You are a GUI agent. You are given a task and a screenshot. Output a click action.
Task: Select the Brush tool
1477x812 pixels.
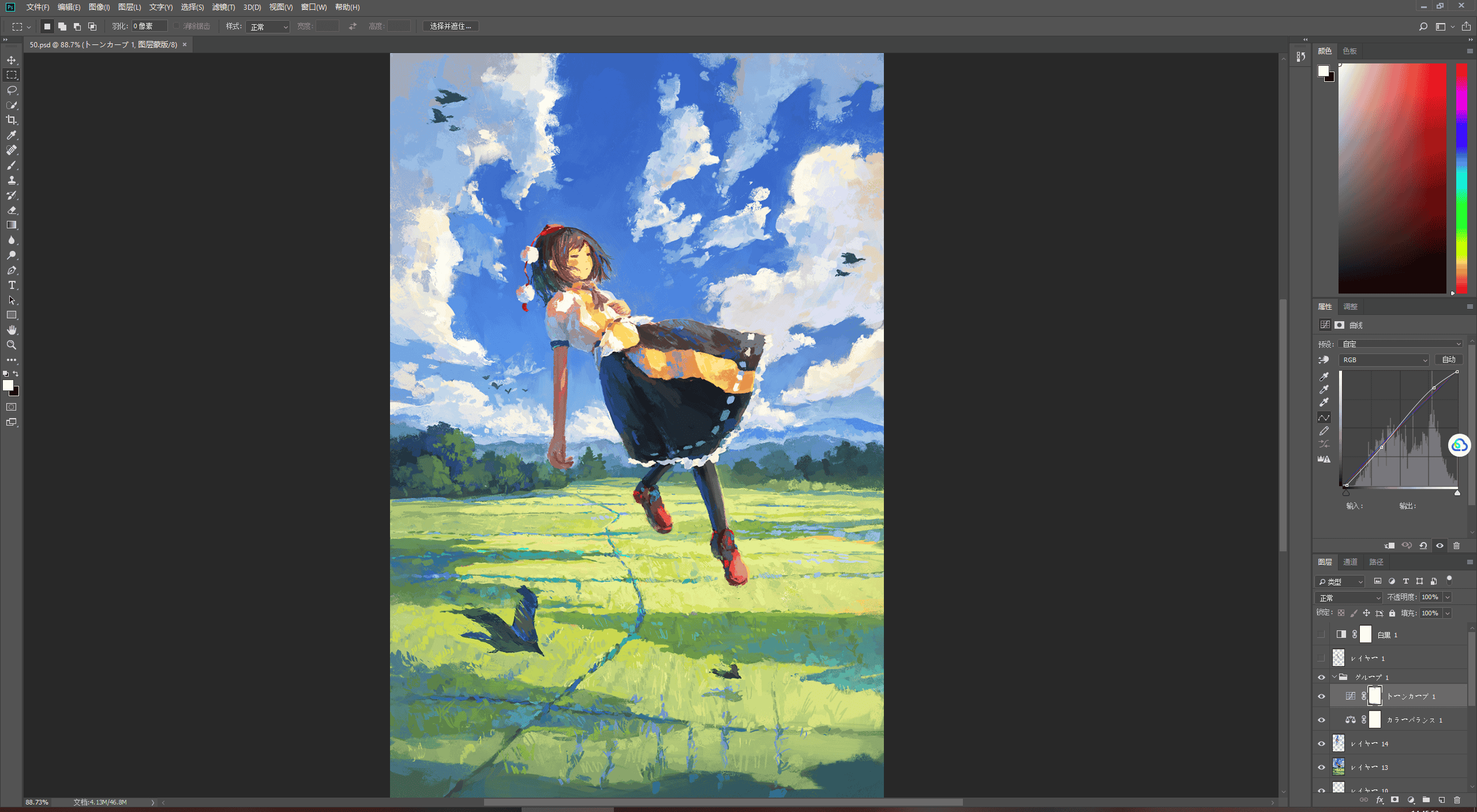click(12, 165)
